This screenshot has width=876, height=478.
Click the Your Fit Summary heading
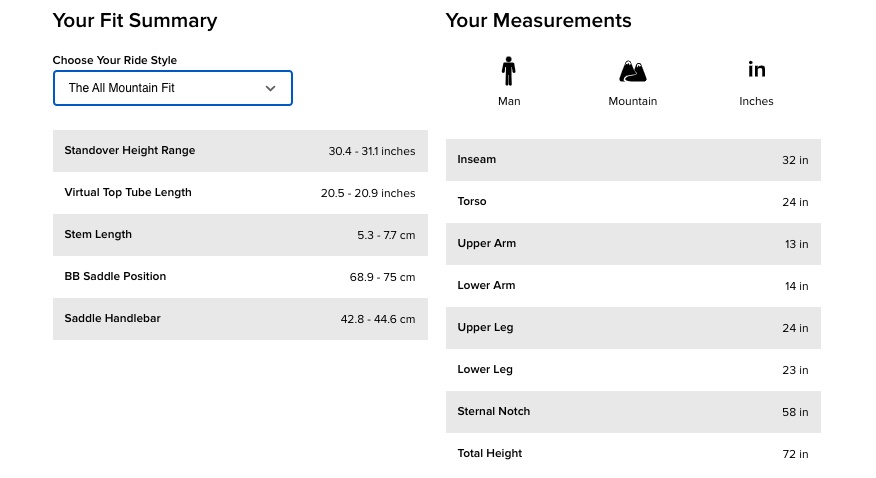134,21
